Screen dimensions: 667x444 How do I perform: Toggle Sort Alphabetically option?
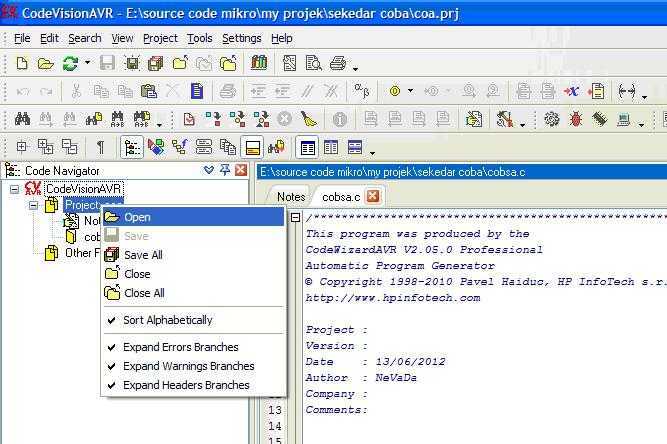tap(194, 320)
